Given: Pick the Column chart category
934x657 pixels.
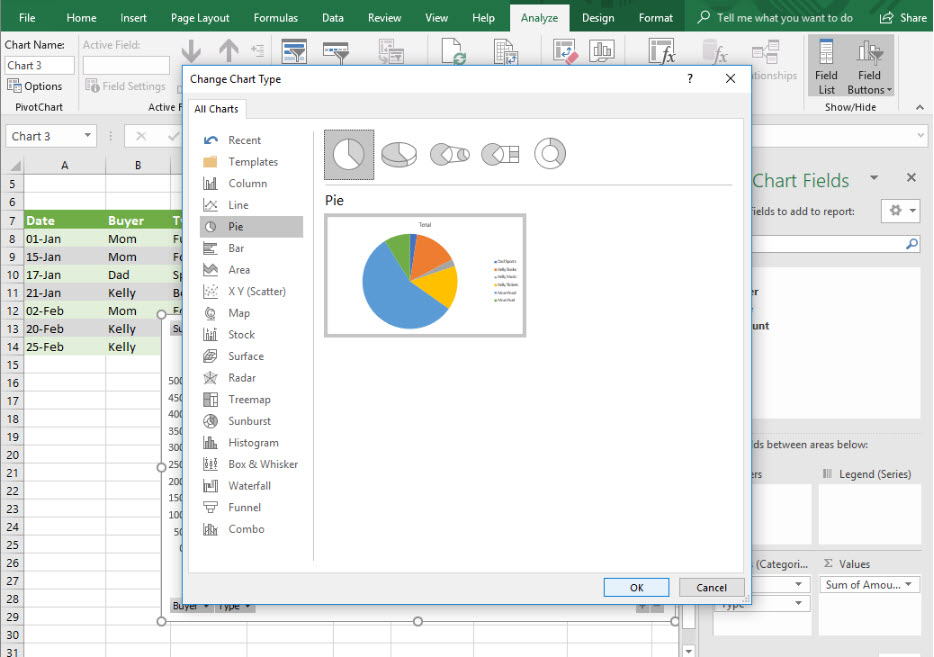Looking at the screenshot, I should [247, 183].
